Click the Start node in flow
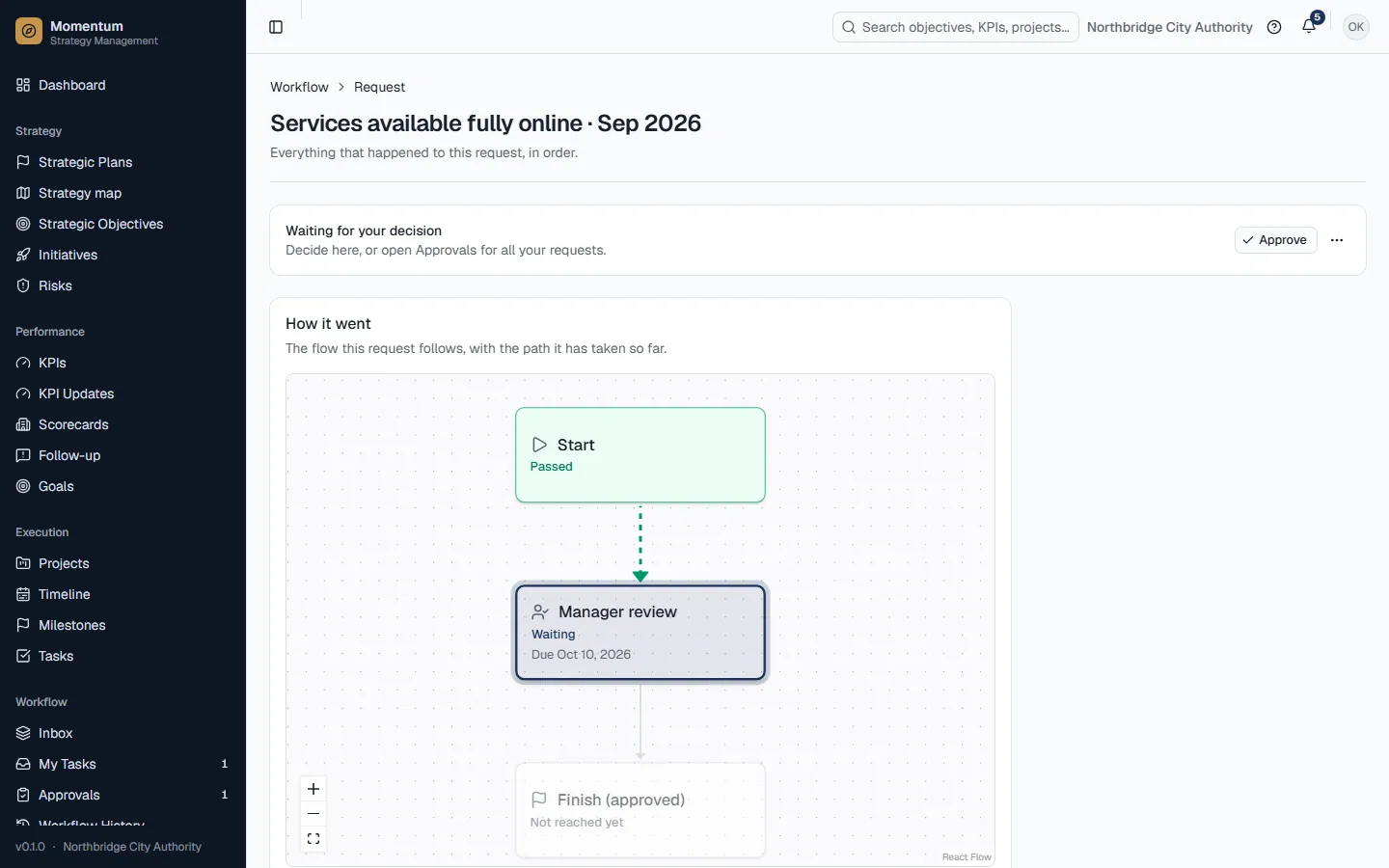 (640, 455)
